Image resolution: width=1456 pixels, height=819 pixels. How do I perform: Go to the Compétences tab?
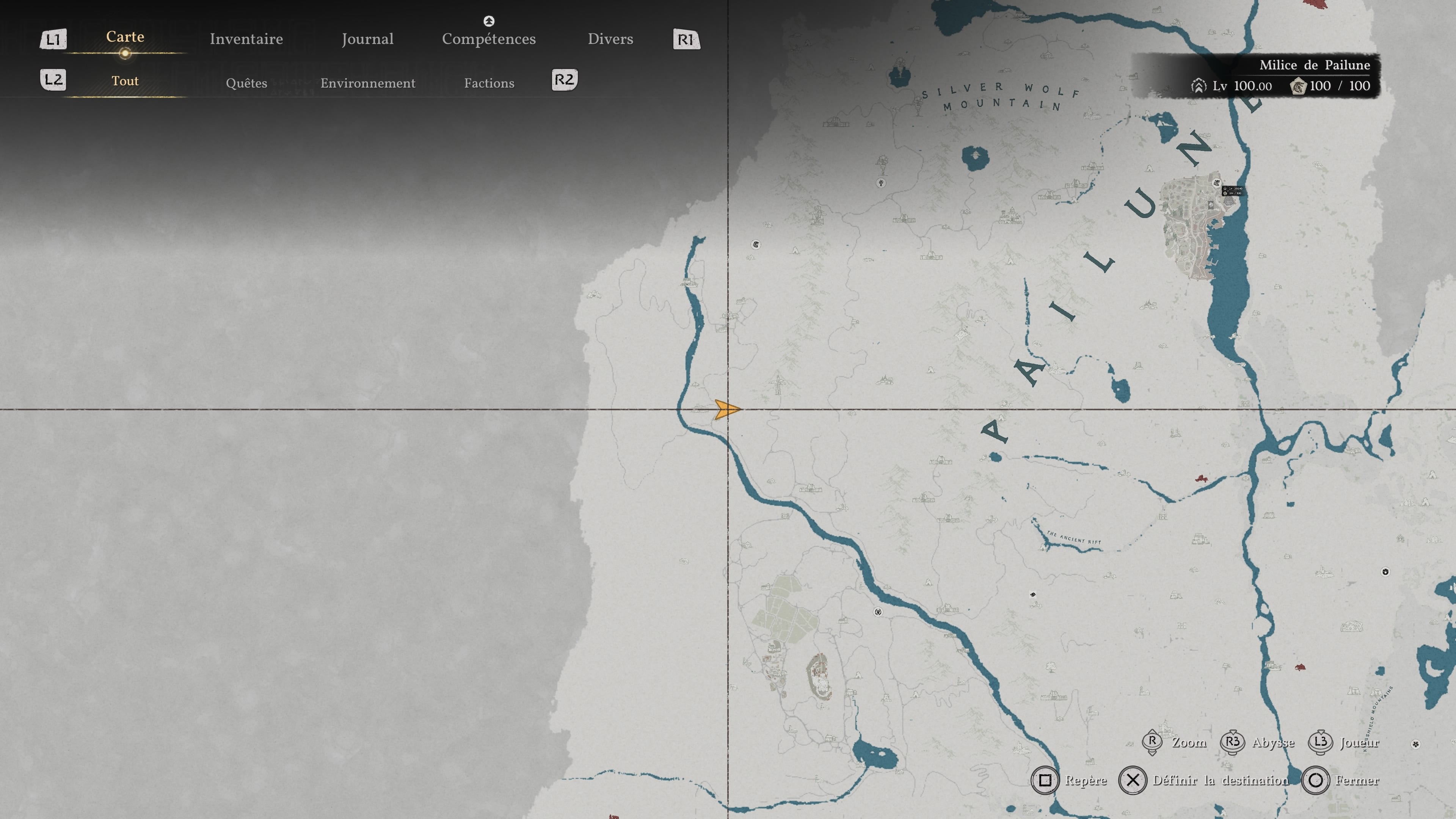tap(489, 39)
